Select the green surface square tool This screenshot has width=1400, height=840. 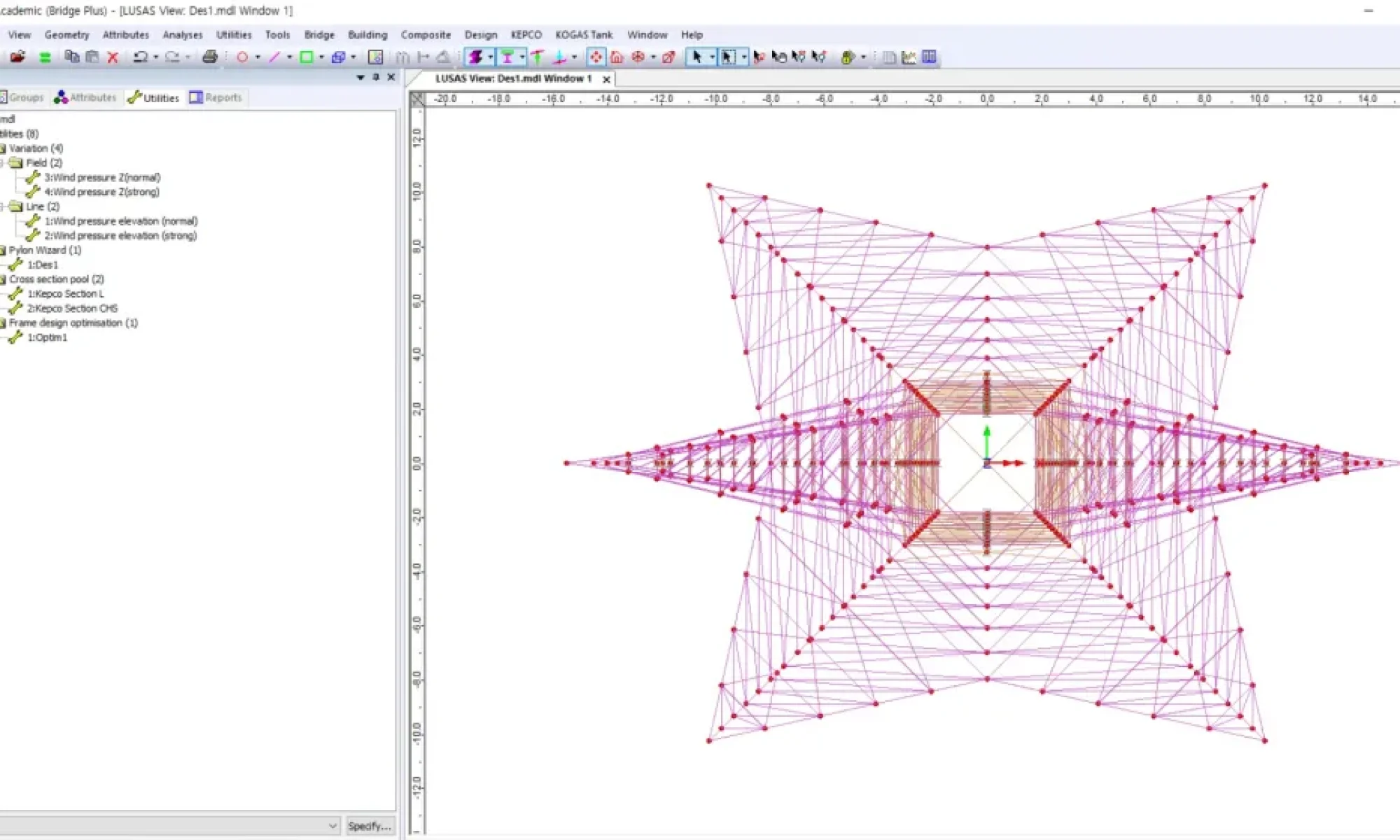click(x=307, y=57)
